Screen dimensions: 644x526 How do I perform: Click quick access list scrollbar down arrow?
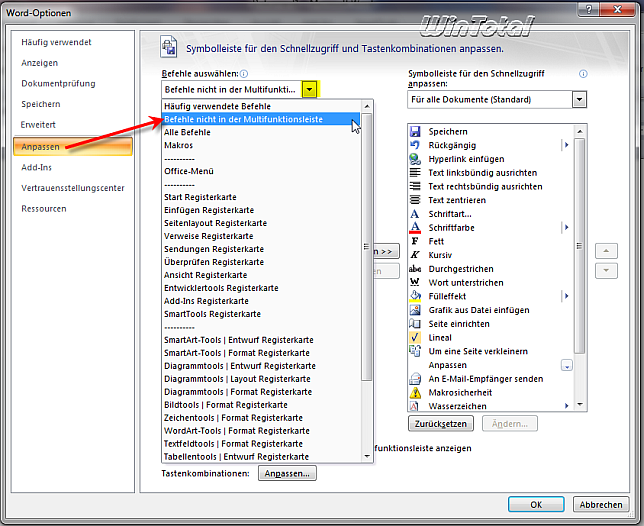580,404
